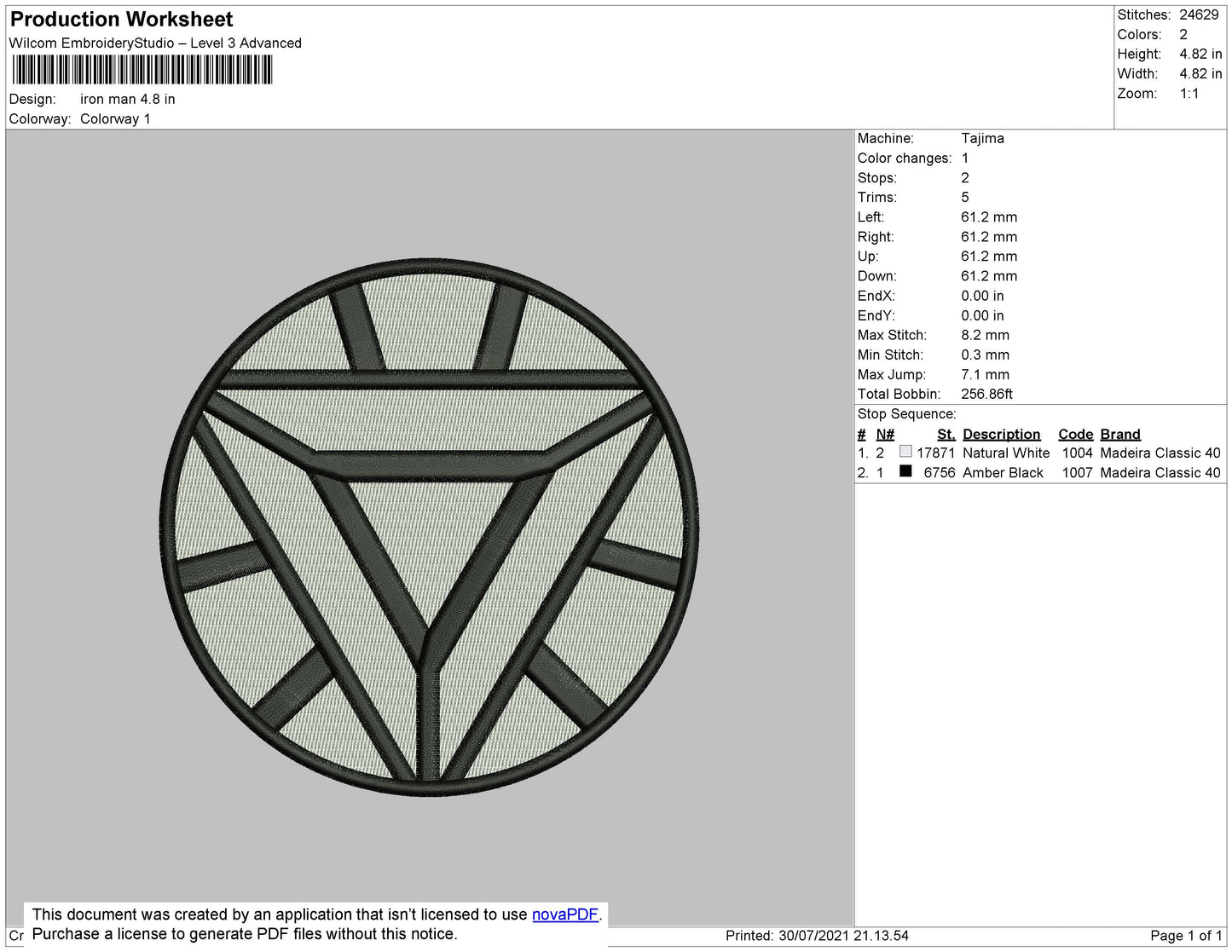The image size is (1232, 952).
Task: Click the 'Code' column header
Action: 1076,434
